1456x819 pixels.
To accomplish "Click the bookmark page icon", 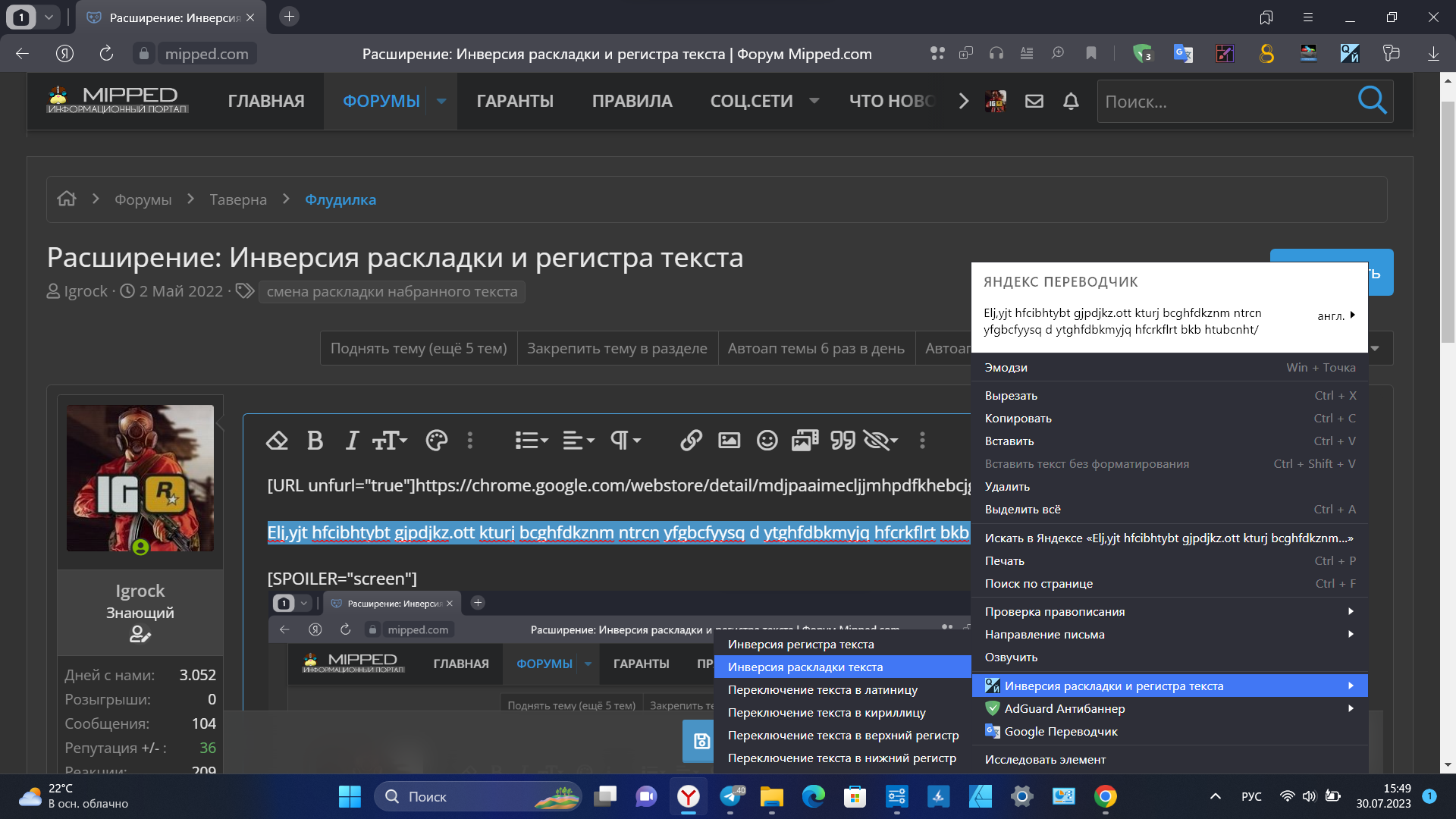I will click(1091, 53).
